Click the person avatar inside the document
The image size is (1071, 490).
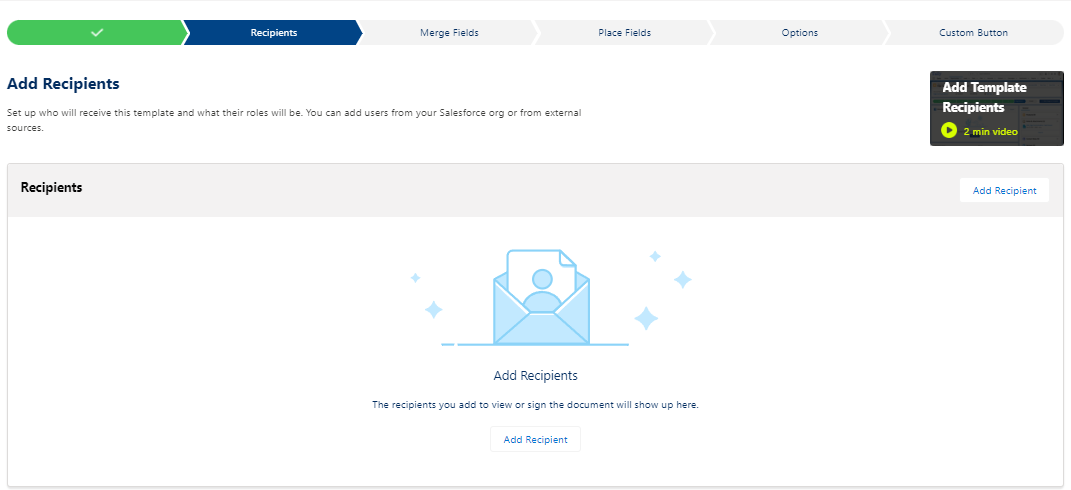click(x=542, y=290)
